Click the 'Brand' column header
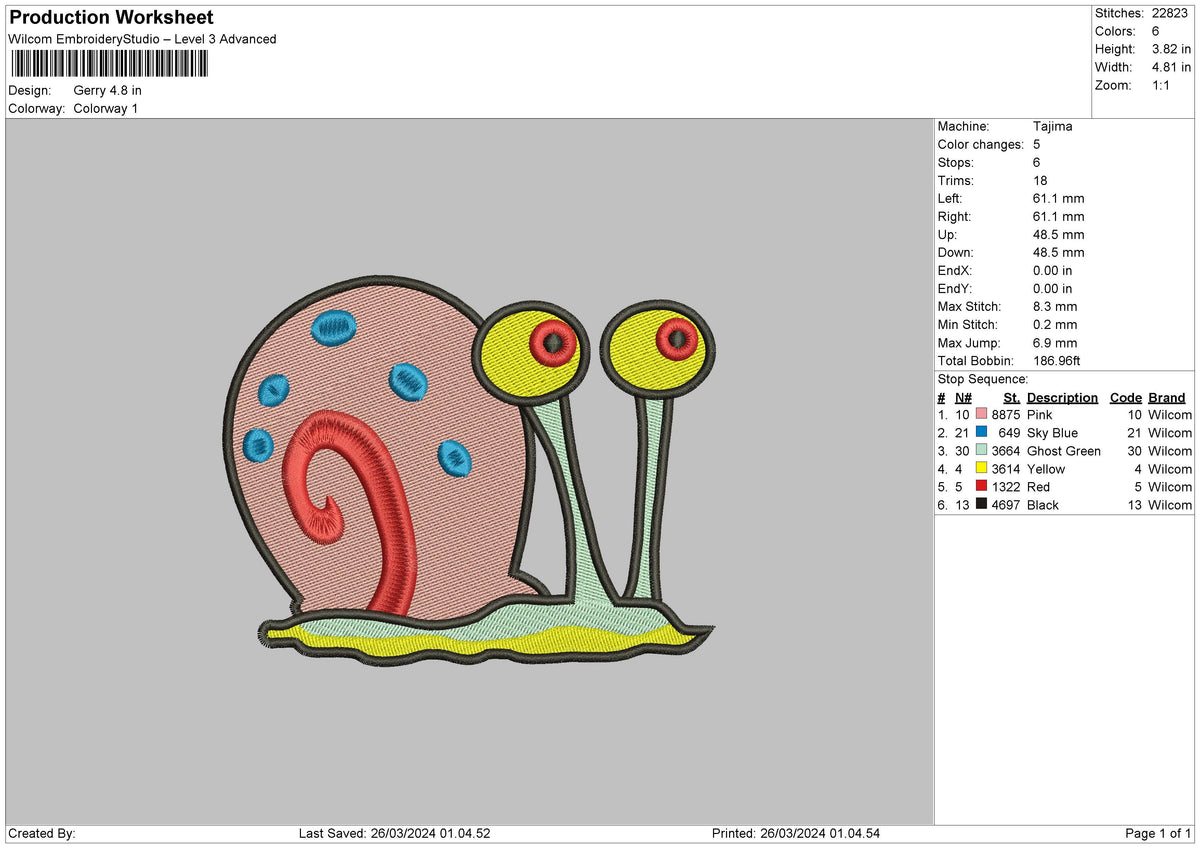 pos(1167,398)
